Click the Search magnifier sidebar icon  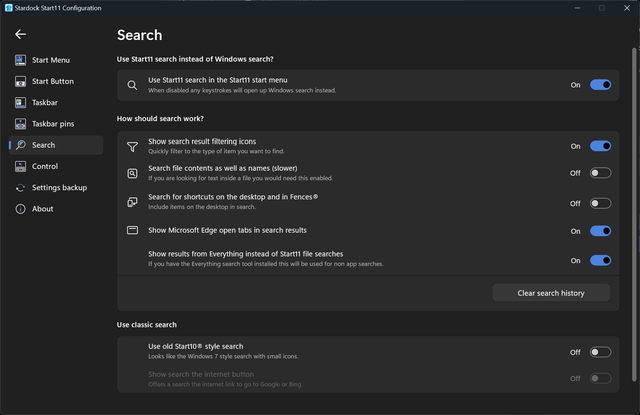pyautogui.click(x=20, y=145)
